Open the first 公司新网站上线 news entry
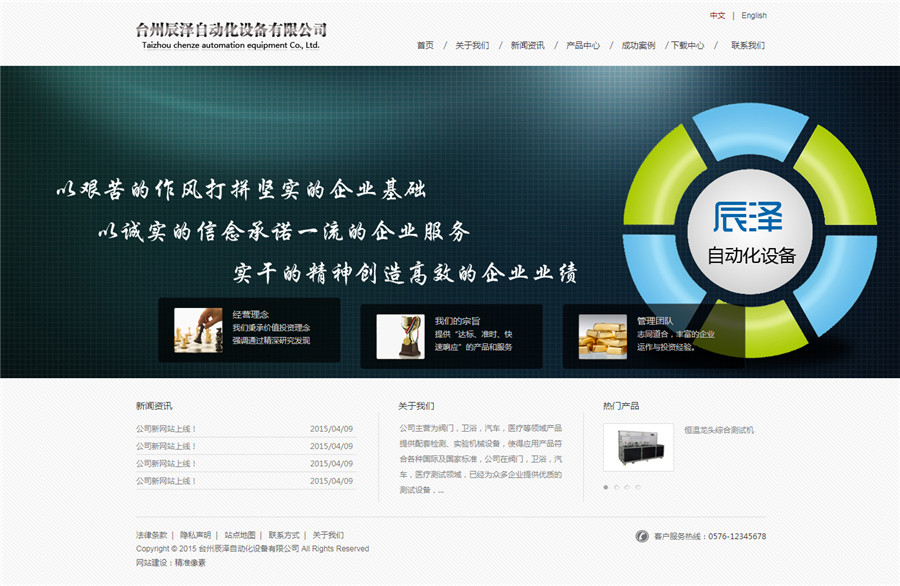This screenshot has height=586, width=900. click(167, 429)
